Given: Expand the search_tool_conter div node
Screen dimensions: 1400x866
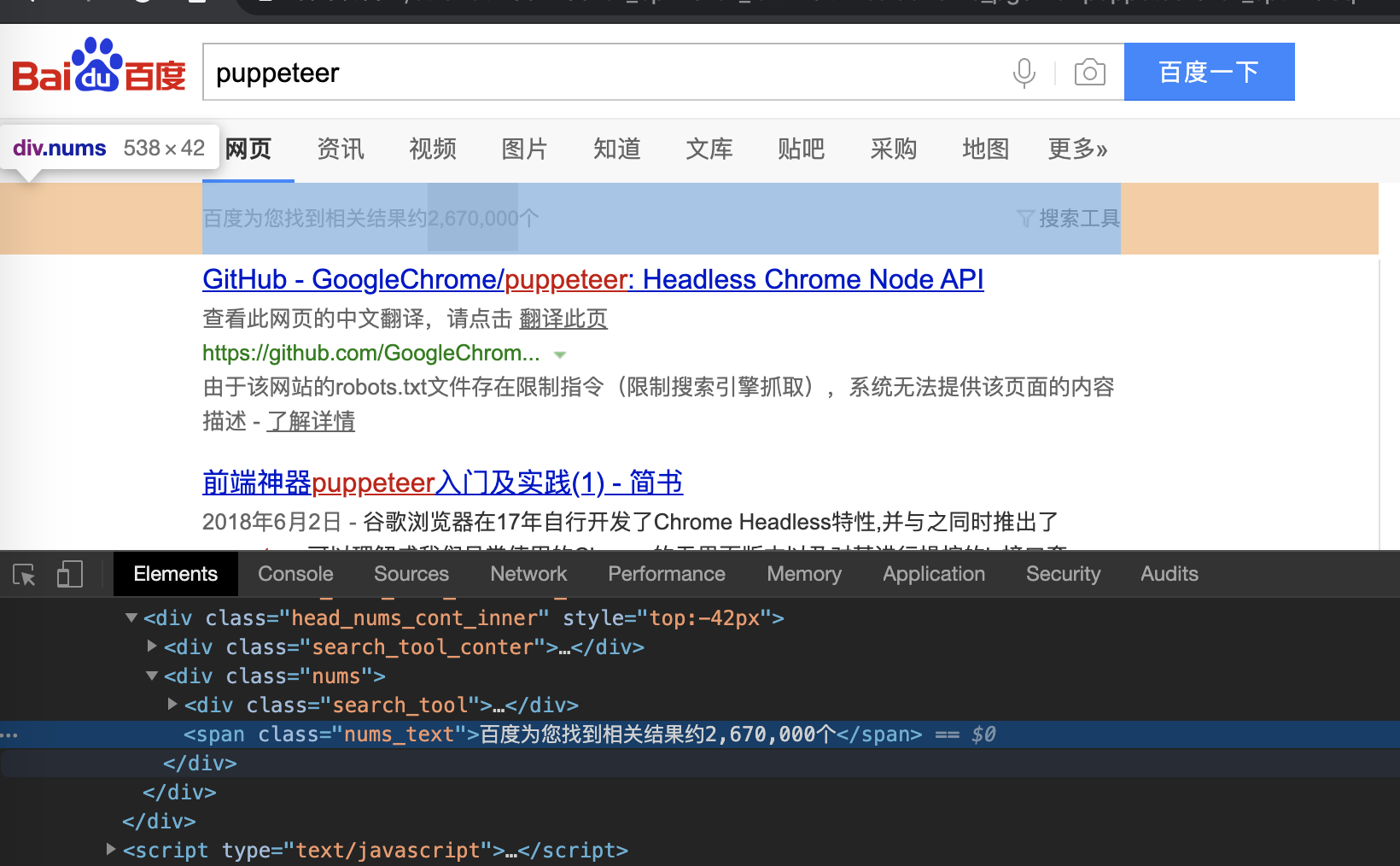Looking at the screenshot, I should 152,647.
